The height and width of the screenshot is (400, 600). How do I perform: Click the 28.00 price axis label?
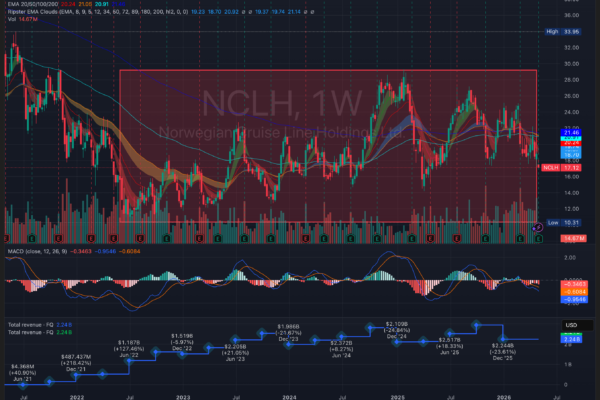click(571, 80)
